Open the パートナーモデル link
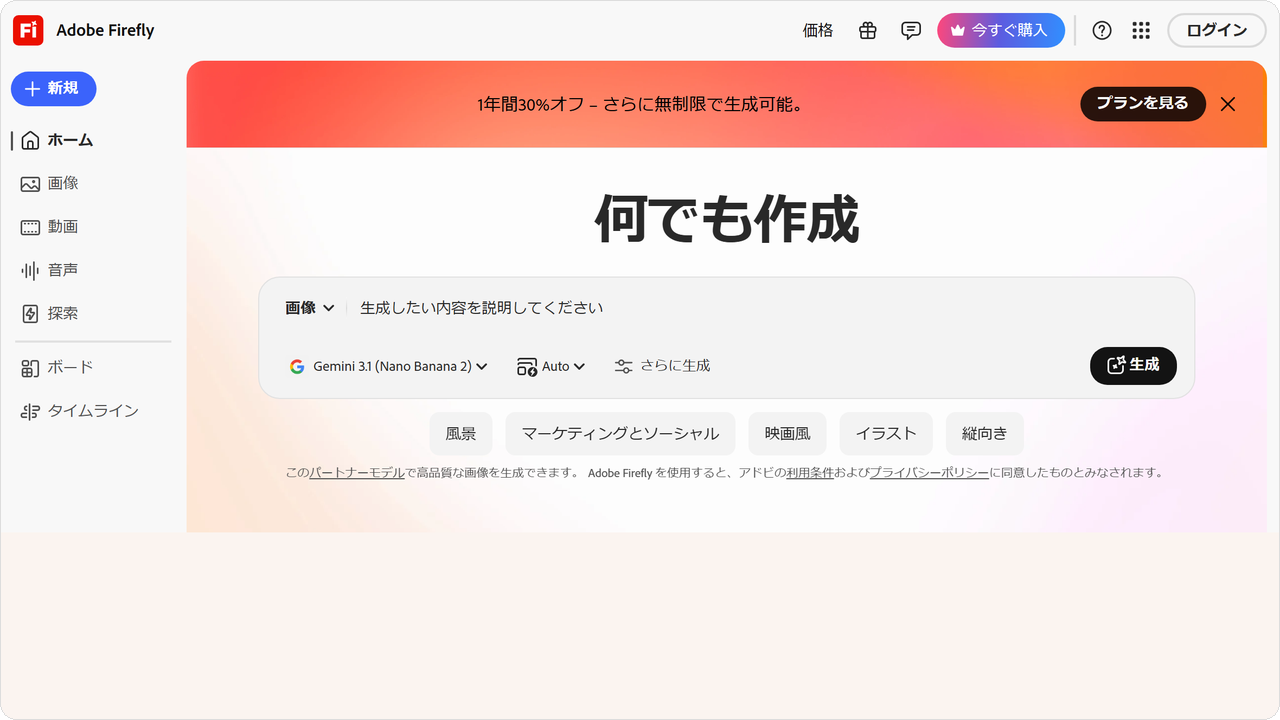Image resolution: width=1280 pixels, height=720 pixels. (x=357, y=473)
